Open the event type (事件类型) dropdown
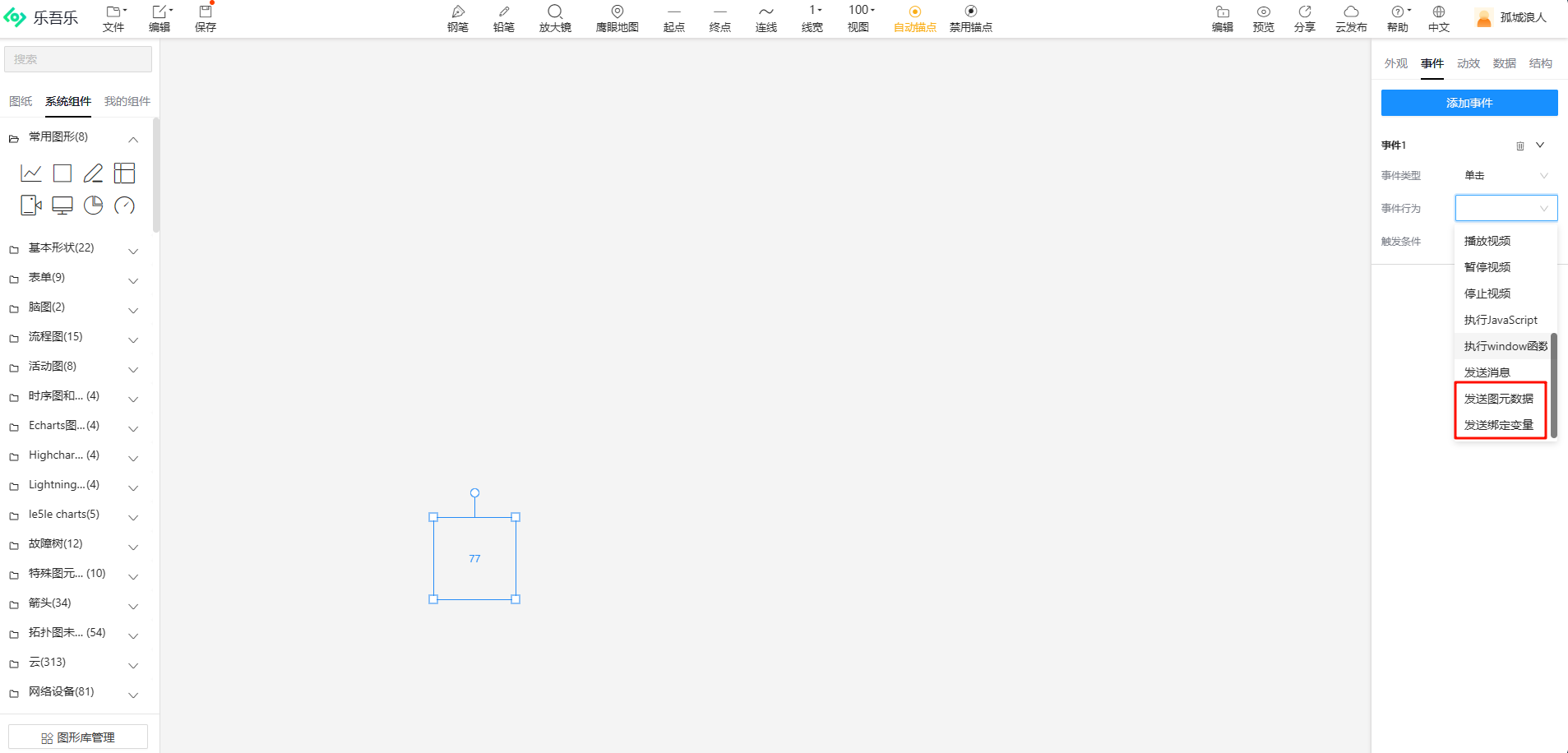1568x753 pixels. coord(1506,175)
